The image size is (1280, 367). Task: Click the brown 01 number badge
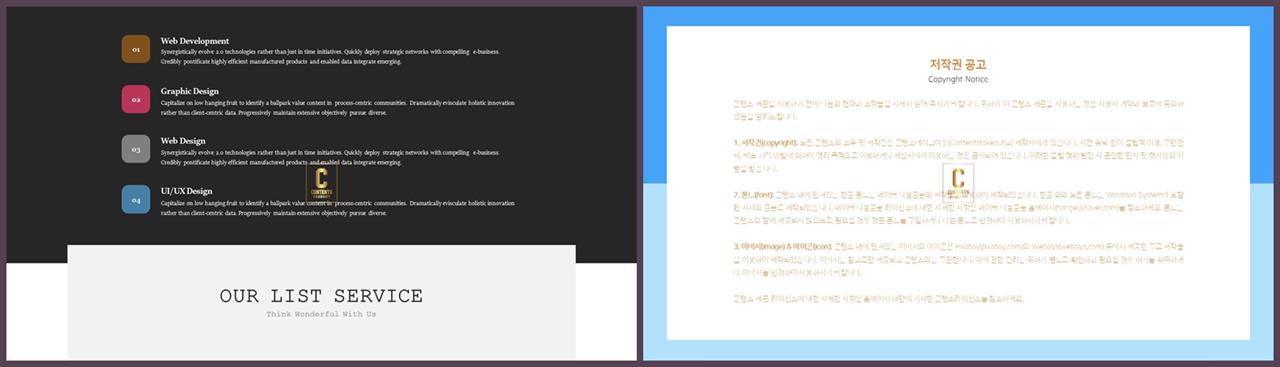(x=136, y=49)
